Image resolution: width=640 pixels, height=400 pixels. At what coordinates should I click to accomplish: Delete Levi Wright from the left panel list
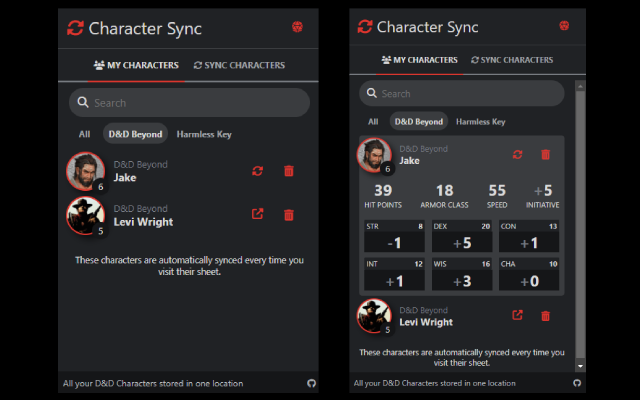point(289,215)
